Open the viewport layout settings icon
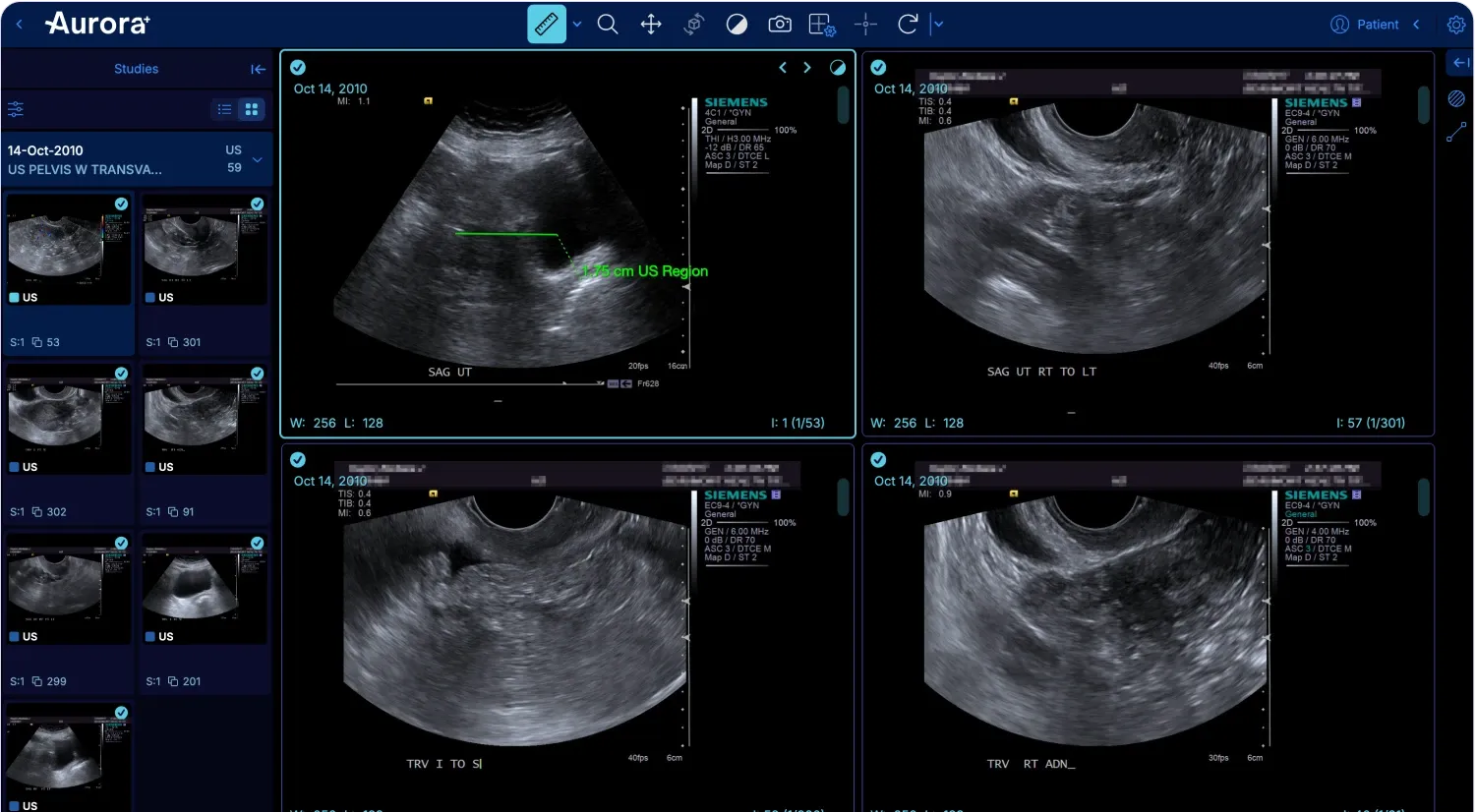The height and width of the screenshot is (812, 1475). point(822,25)
